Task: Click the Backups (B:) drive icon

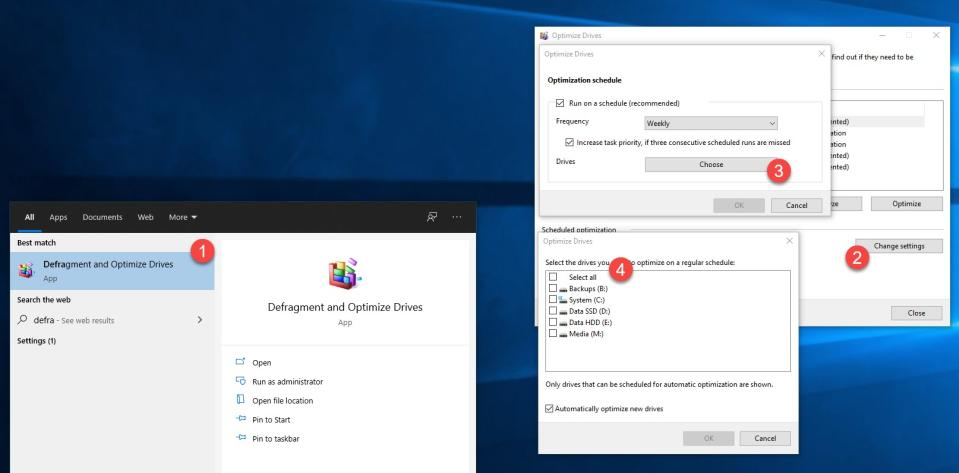Action: tap(563, 289)
